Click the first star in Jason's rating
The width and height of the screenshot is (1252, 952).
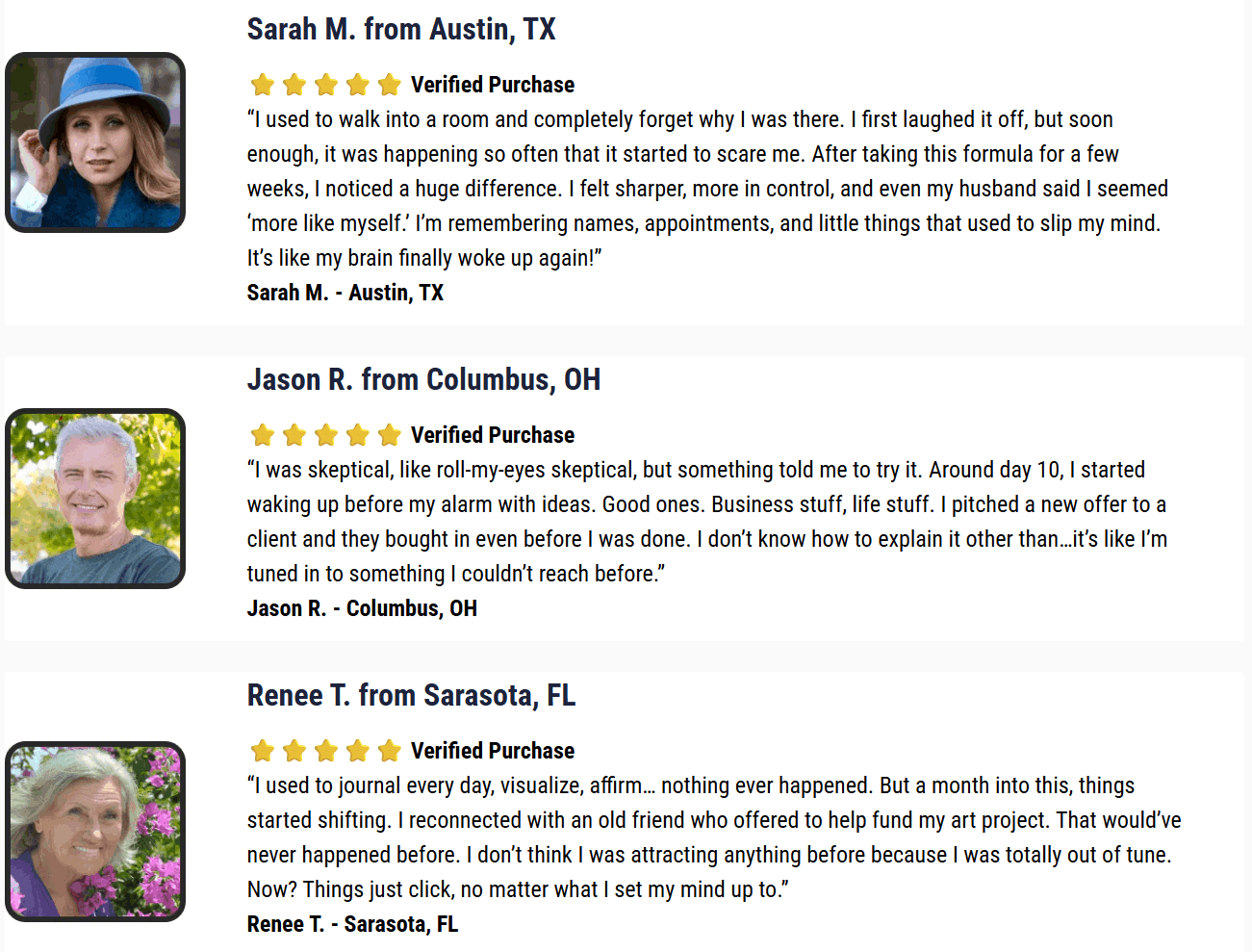pyautogui.click(x=263, y=435)
